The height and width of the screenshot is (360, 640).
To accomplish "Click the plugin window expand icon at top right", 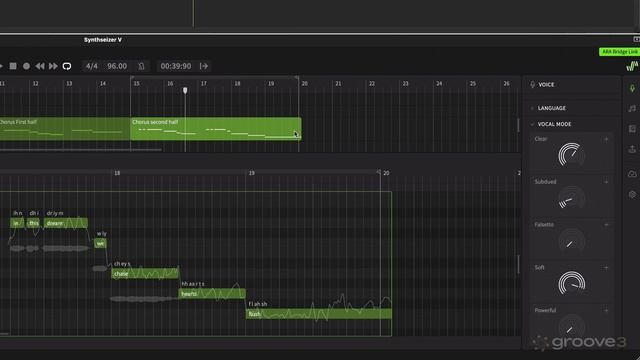I will 636,39.
